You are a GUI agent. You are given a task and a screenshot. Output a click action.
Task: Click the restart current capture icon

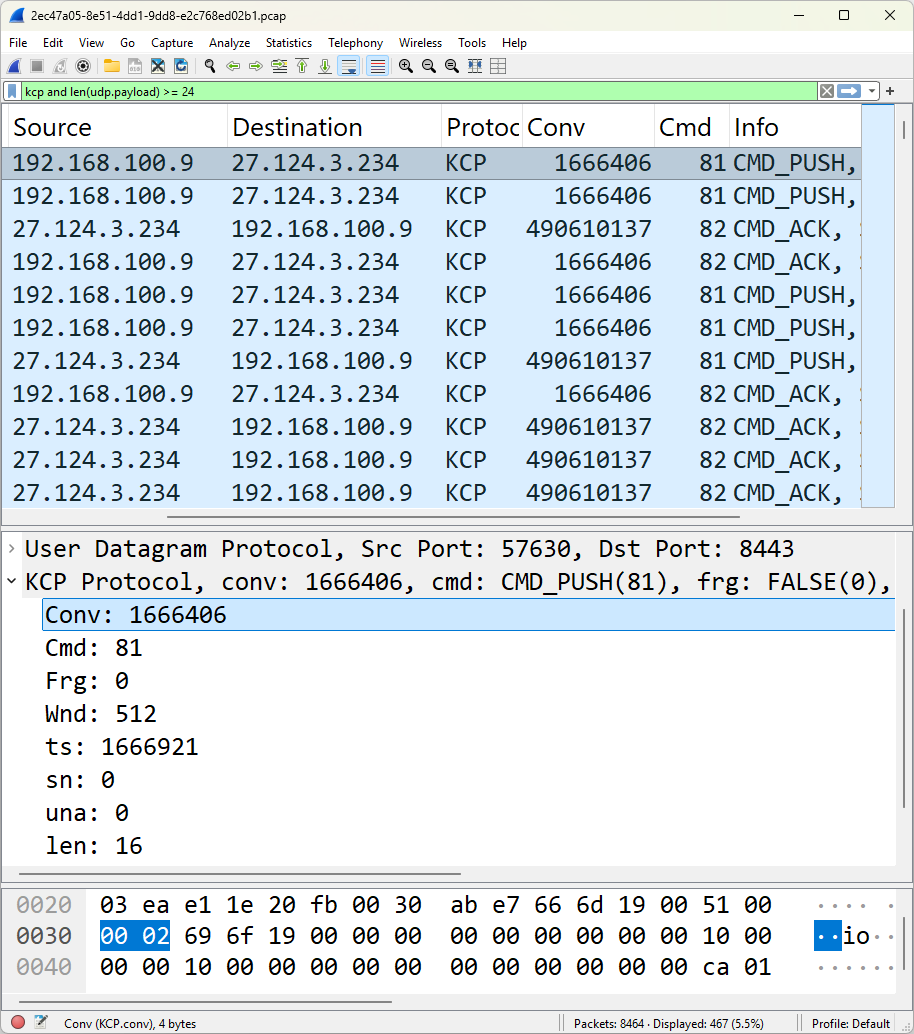tap(60, 66)
